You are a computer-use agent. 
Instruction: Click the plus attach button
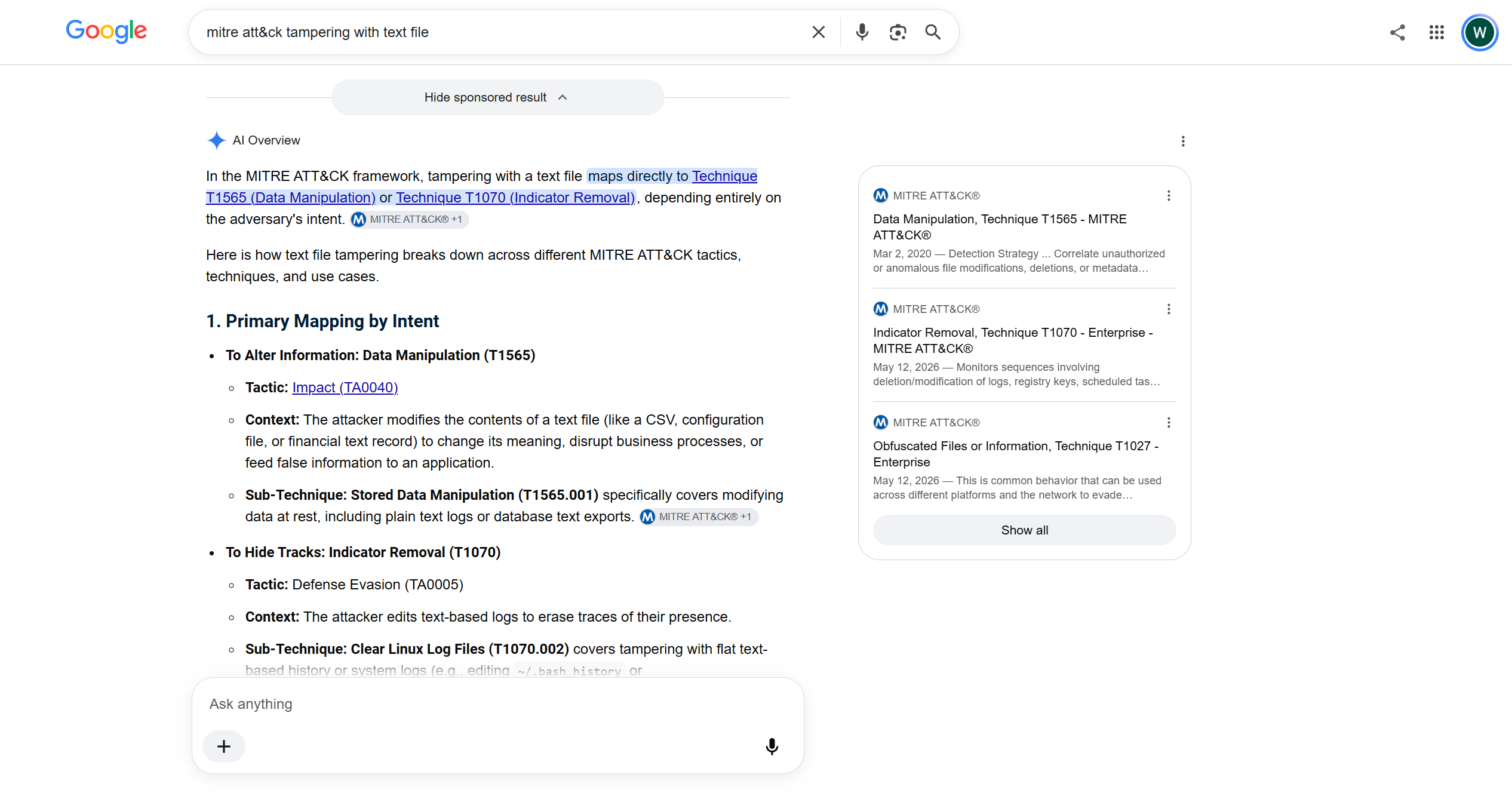pos(224,746)
